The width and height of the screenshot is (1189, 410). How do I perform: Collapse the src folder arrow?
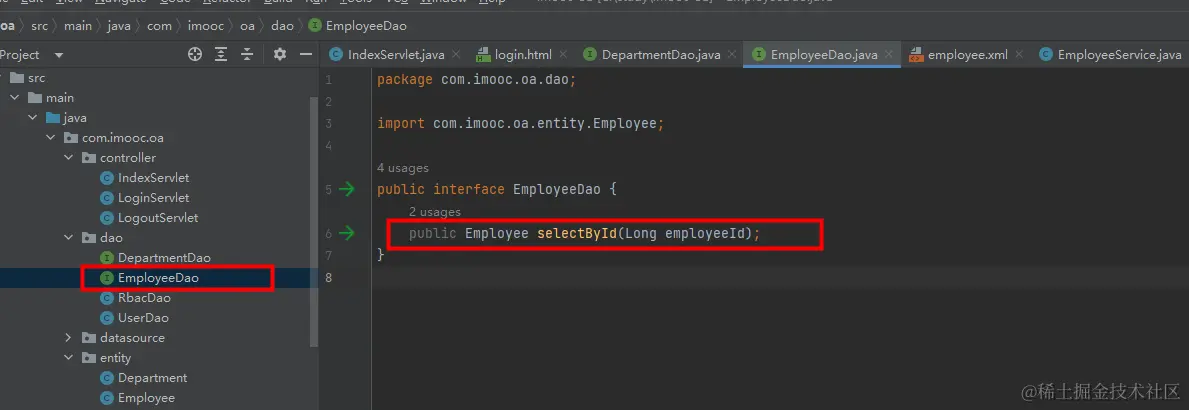tap(0, 77)
